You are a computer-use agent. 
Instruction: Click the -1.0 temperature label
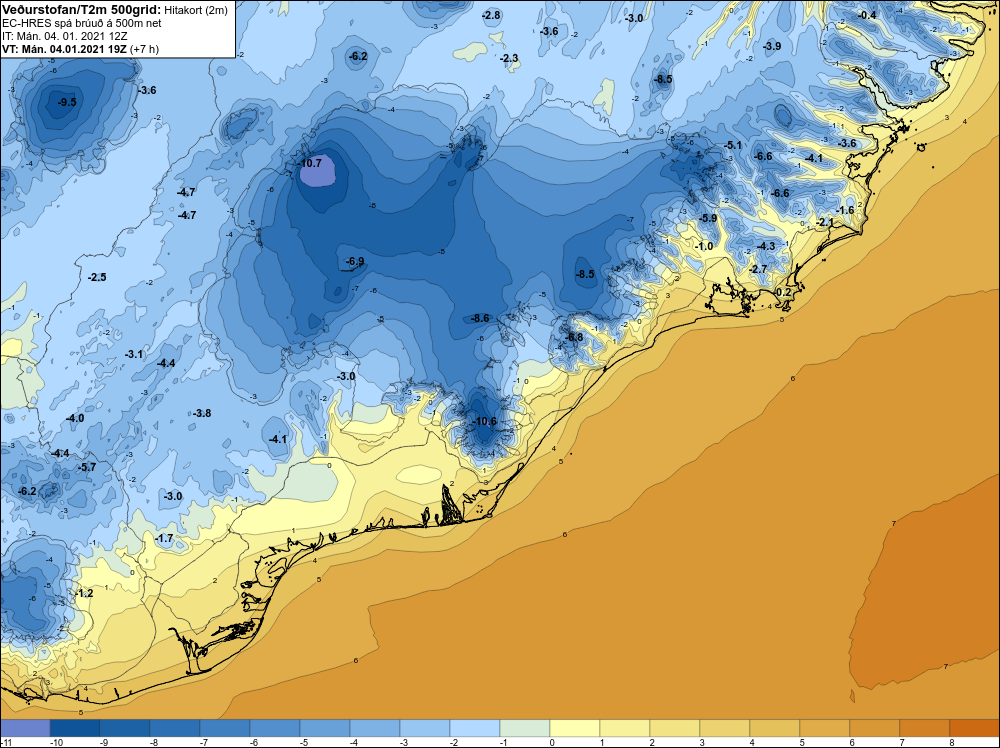click(704, 246)
